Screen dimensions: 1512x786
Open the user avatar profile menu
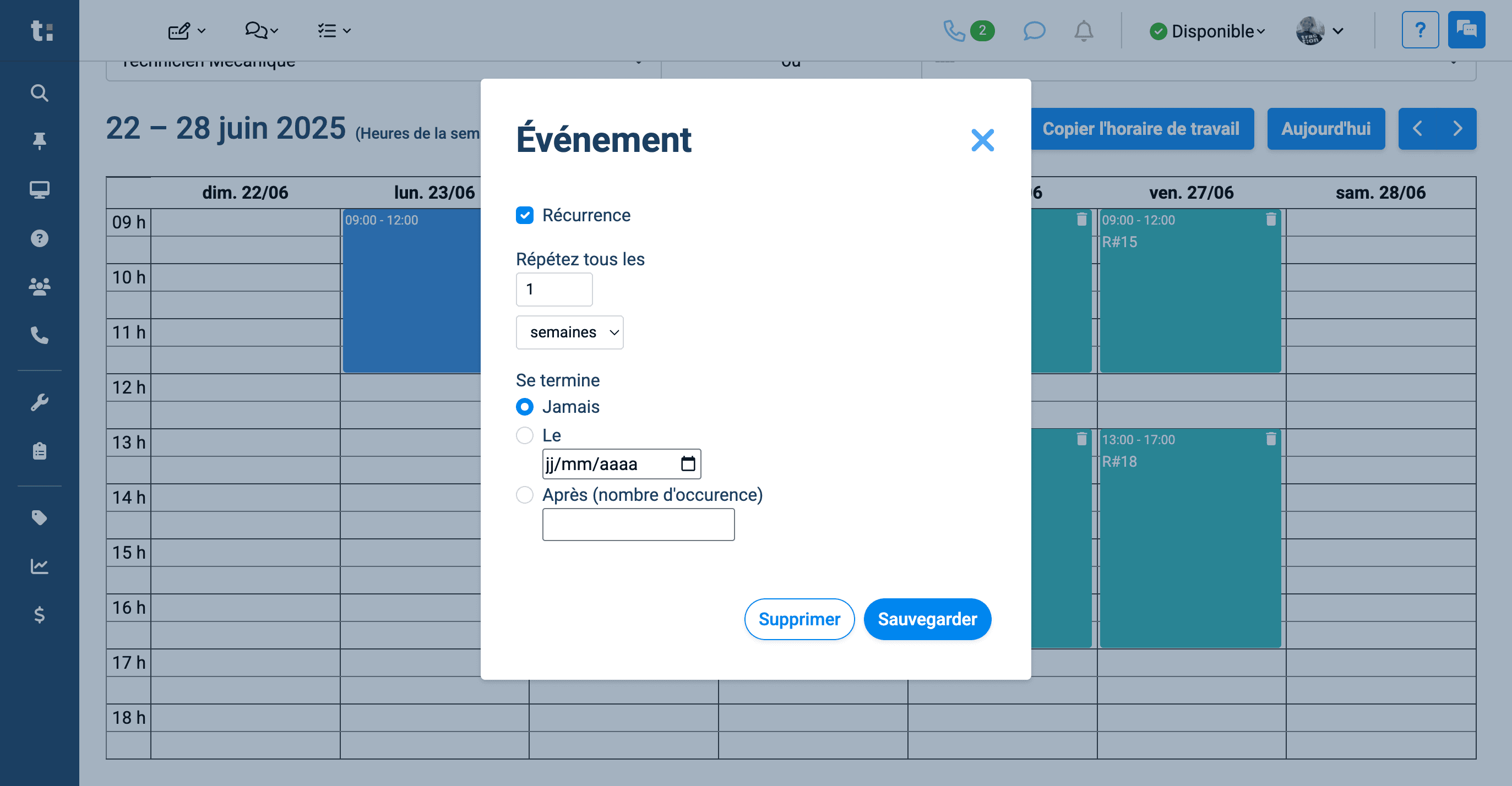pyautogui.click(x=1319, y=30)
